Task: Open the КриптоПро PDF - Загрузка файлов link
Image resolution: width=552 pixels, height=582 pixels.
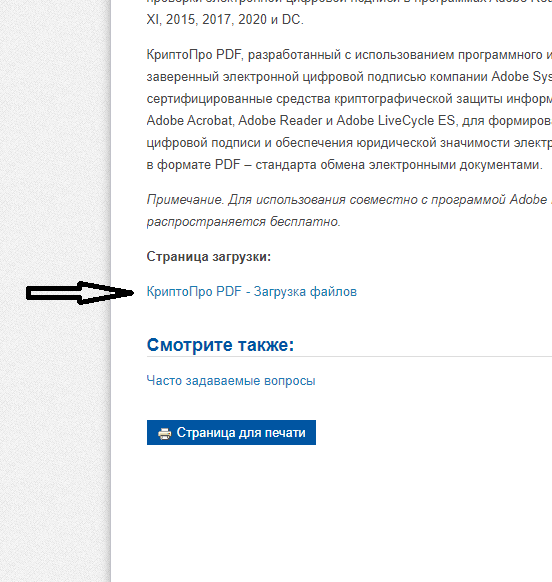Action: (x=252, y=292)
